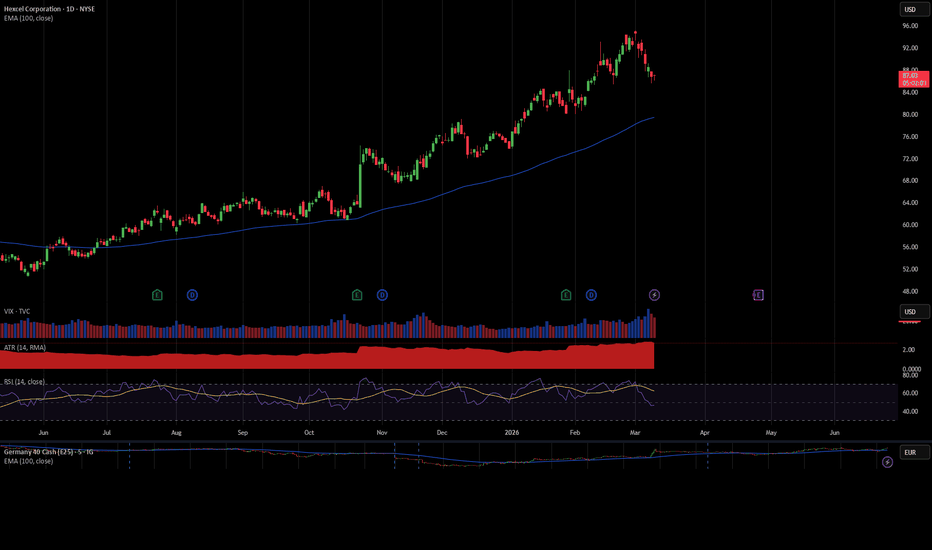The width and height of the screenshot is (932, 550).
Task: Click the Dec label on the time axis
Action: (442, 433)
